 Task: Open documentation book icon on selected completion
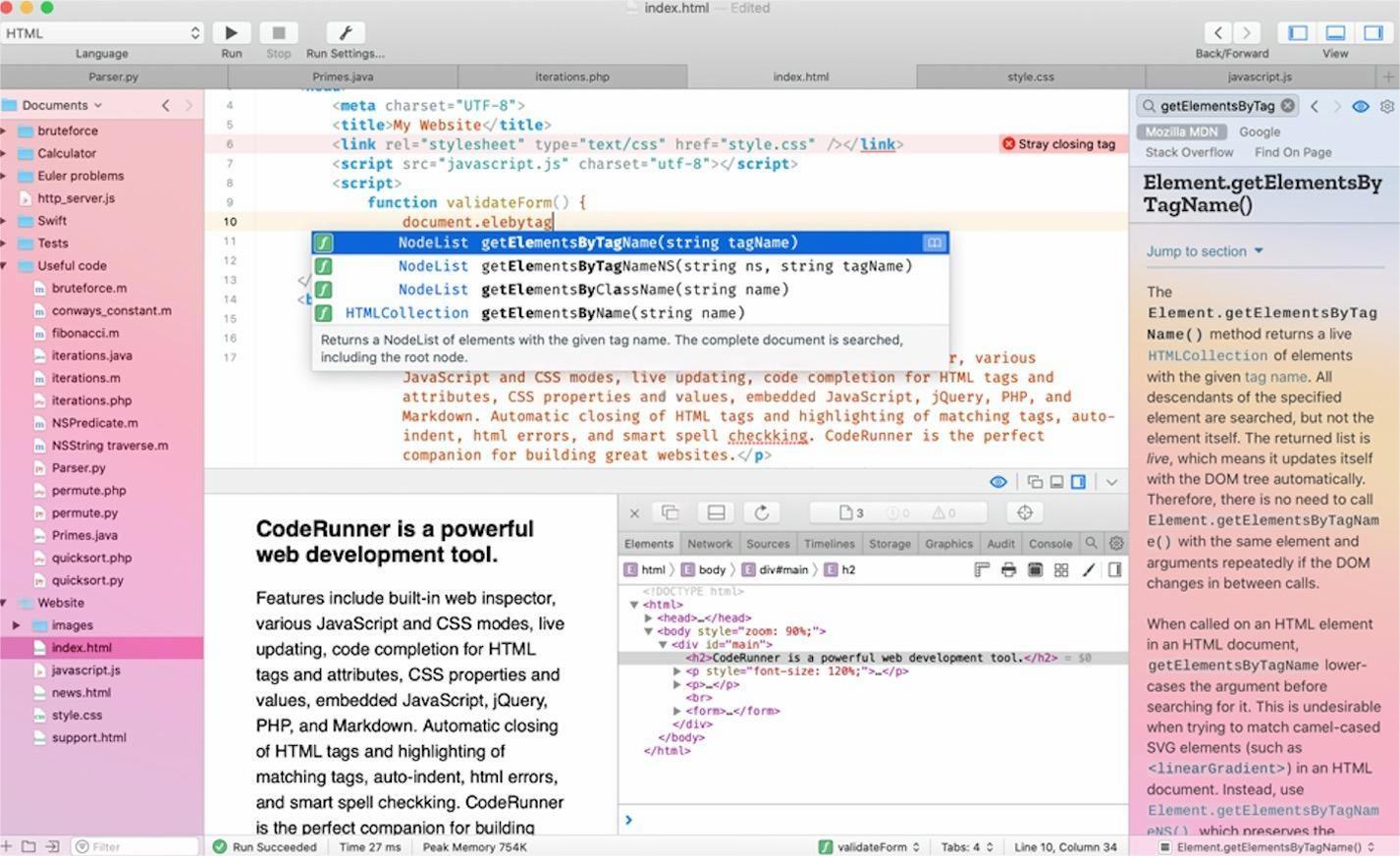(934, 242)
